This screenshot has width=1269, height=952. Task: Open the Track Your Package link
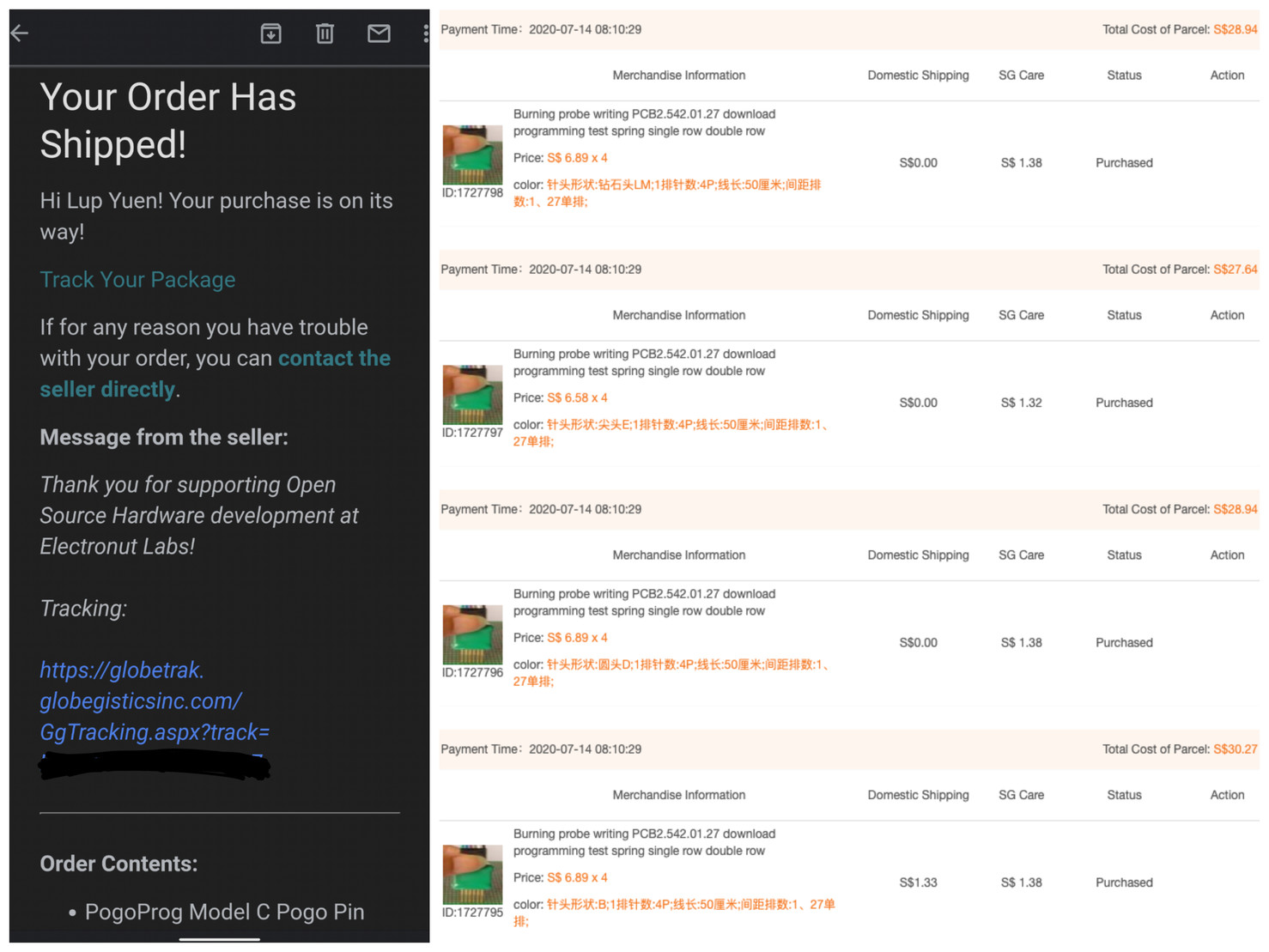(x=137, y=280)
